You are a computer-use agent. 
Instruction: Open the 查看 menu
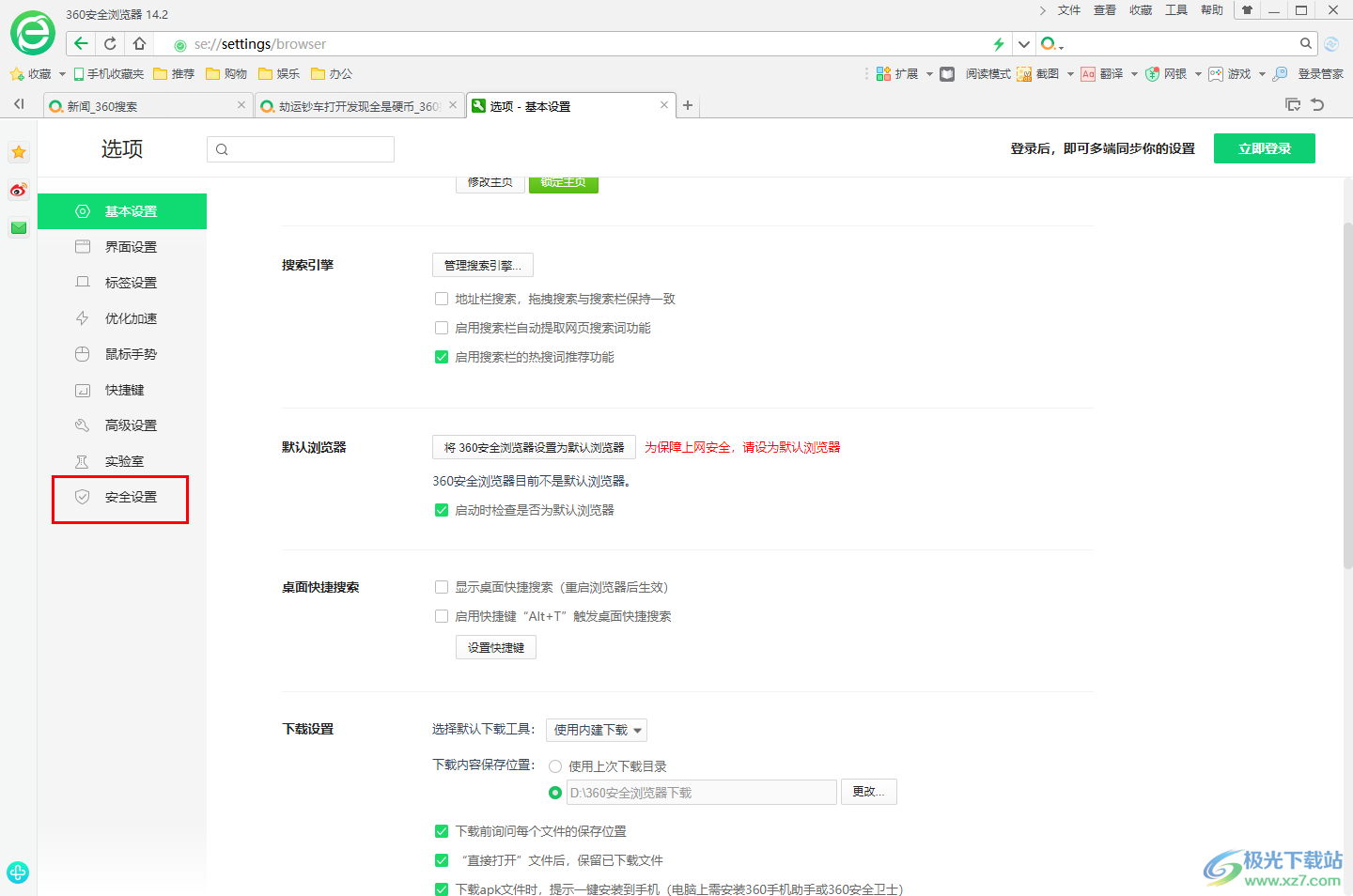[x=1105, y=10]
